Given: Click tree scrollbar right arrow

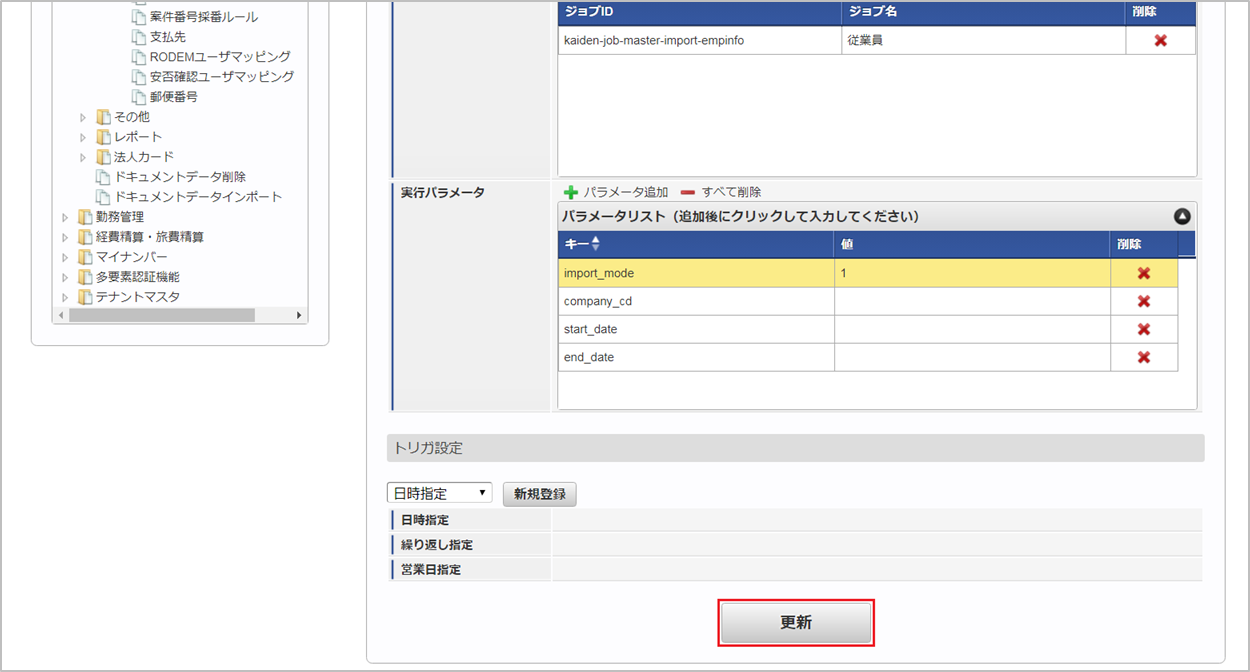Looking at the screenshot, I should (299, 315).
